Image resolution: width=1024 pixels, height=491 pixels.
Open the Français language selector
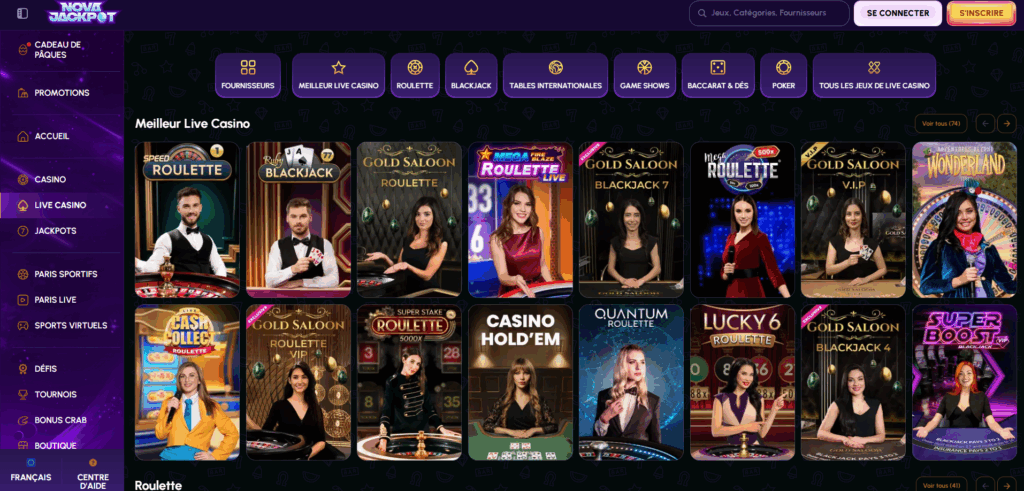pyautogui.click(x=31, y=471)
